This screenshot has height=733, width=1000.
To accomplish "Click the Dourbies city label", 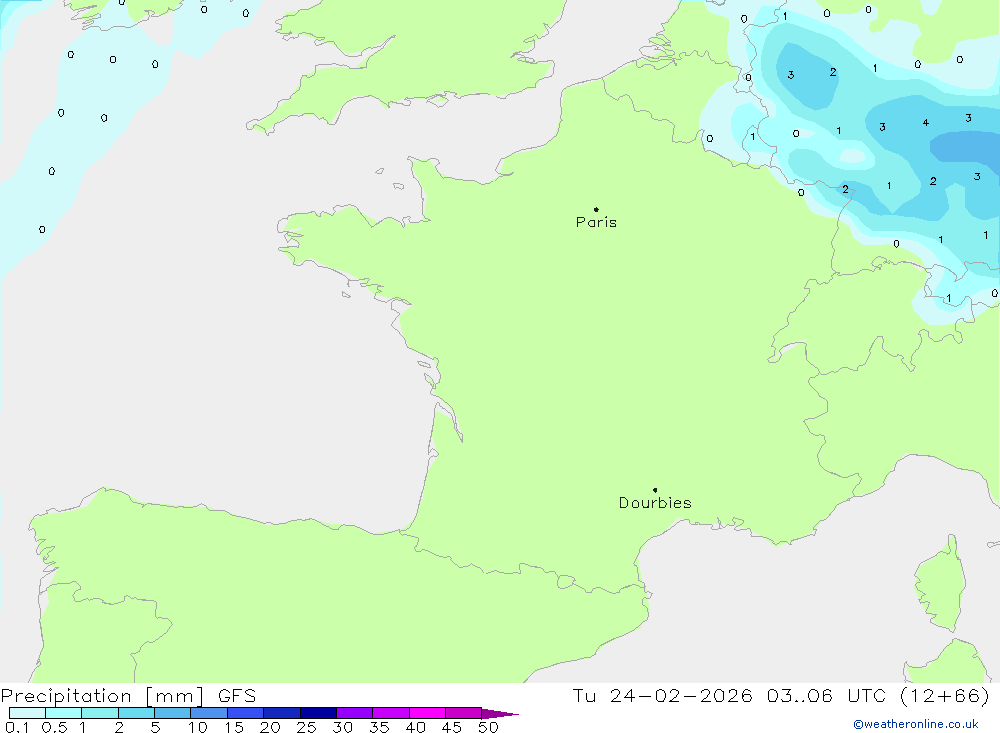I will point(655,503).
